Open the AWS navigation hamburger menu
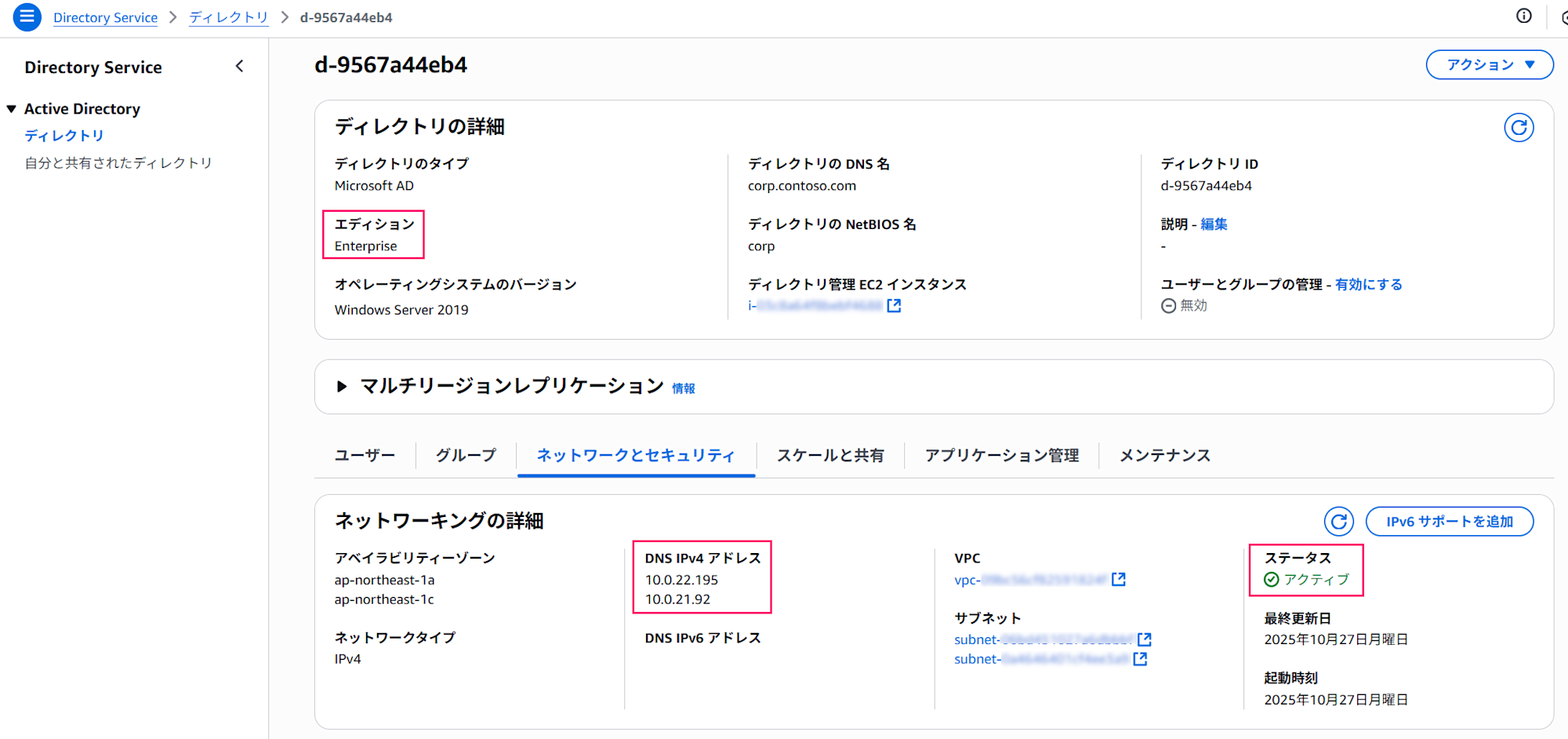The width and height of the screenshot is (1568, 739). point(26,16)
